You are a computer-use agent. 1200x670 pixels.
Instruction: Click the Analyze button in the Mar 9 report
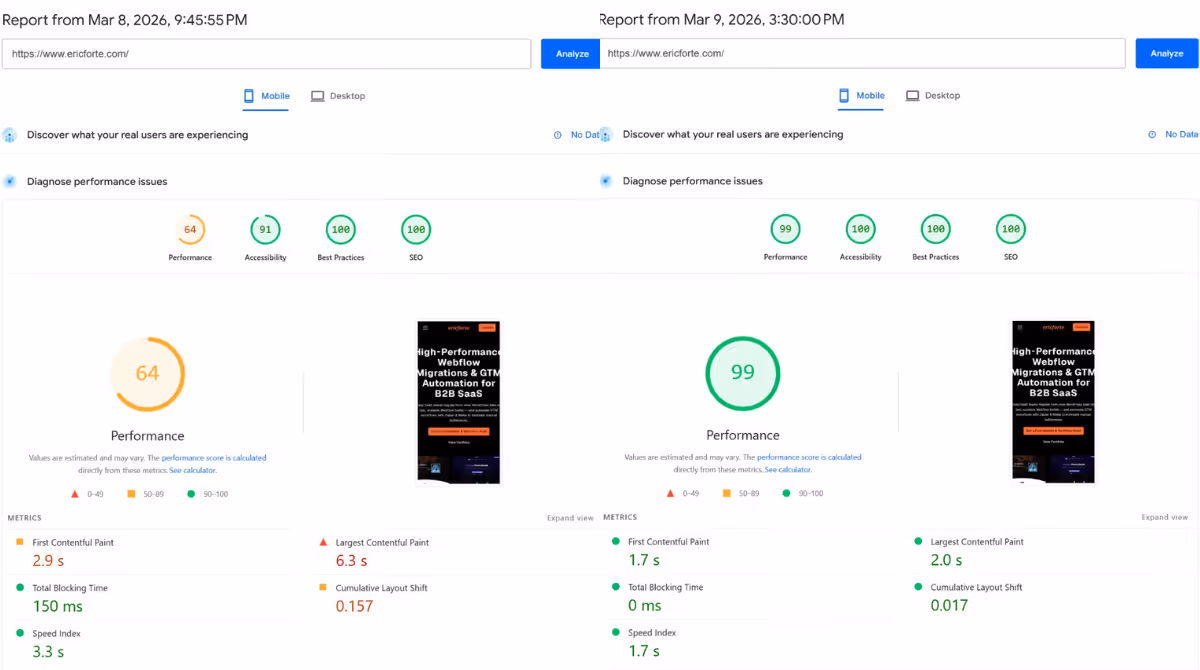(1166, 53)
